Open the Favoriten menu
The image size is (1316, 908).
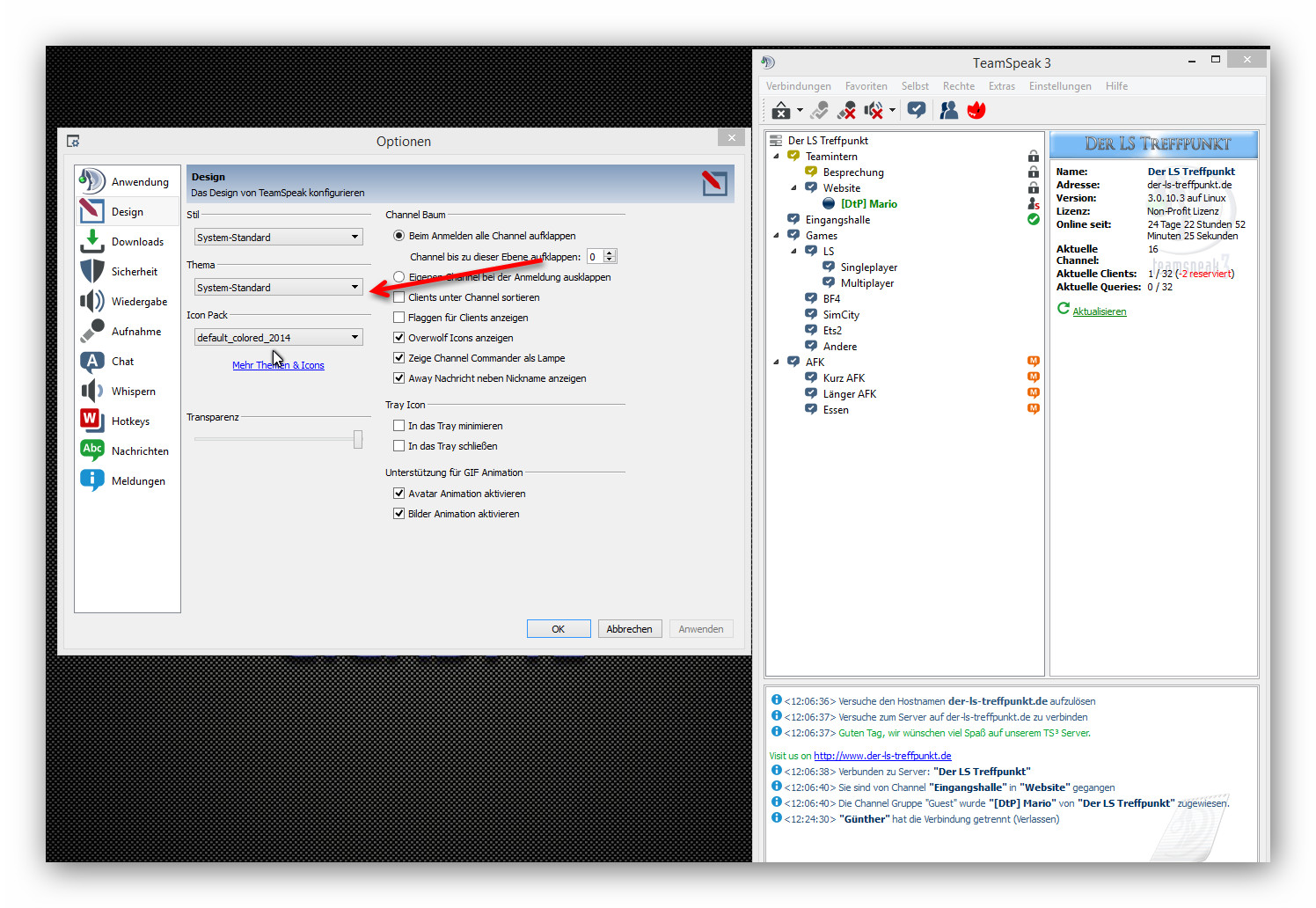(x=866, y=86)
